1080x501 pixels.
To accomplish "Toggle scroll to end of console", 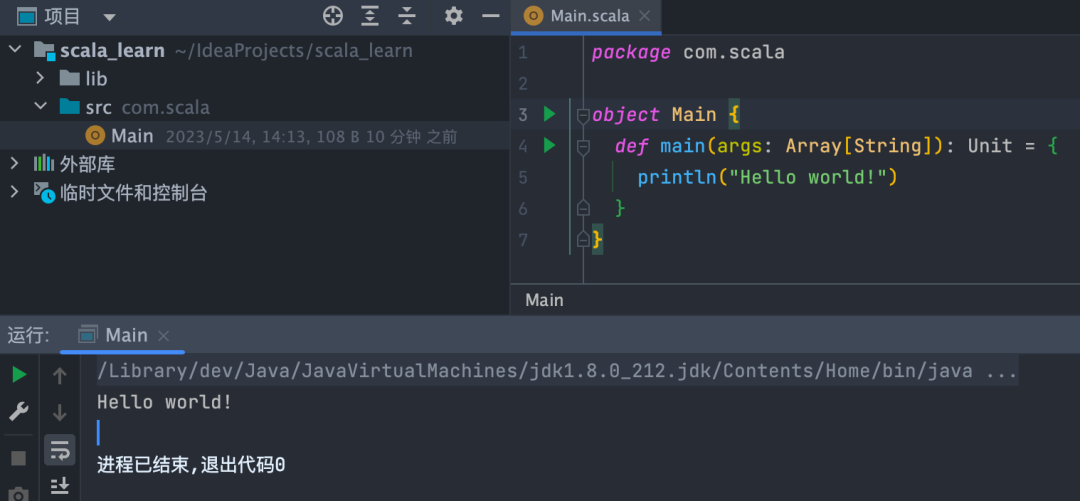I will pos(60,487).
